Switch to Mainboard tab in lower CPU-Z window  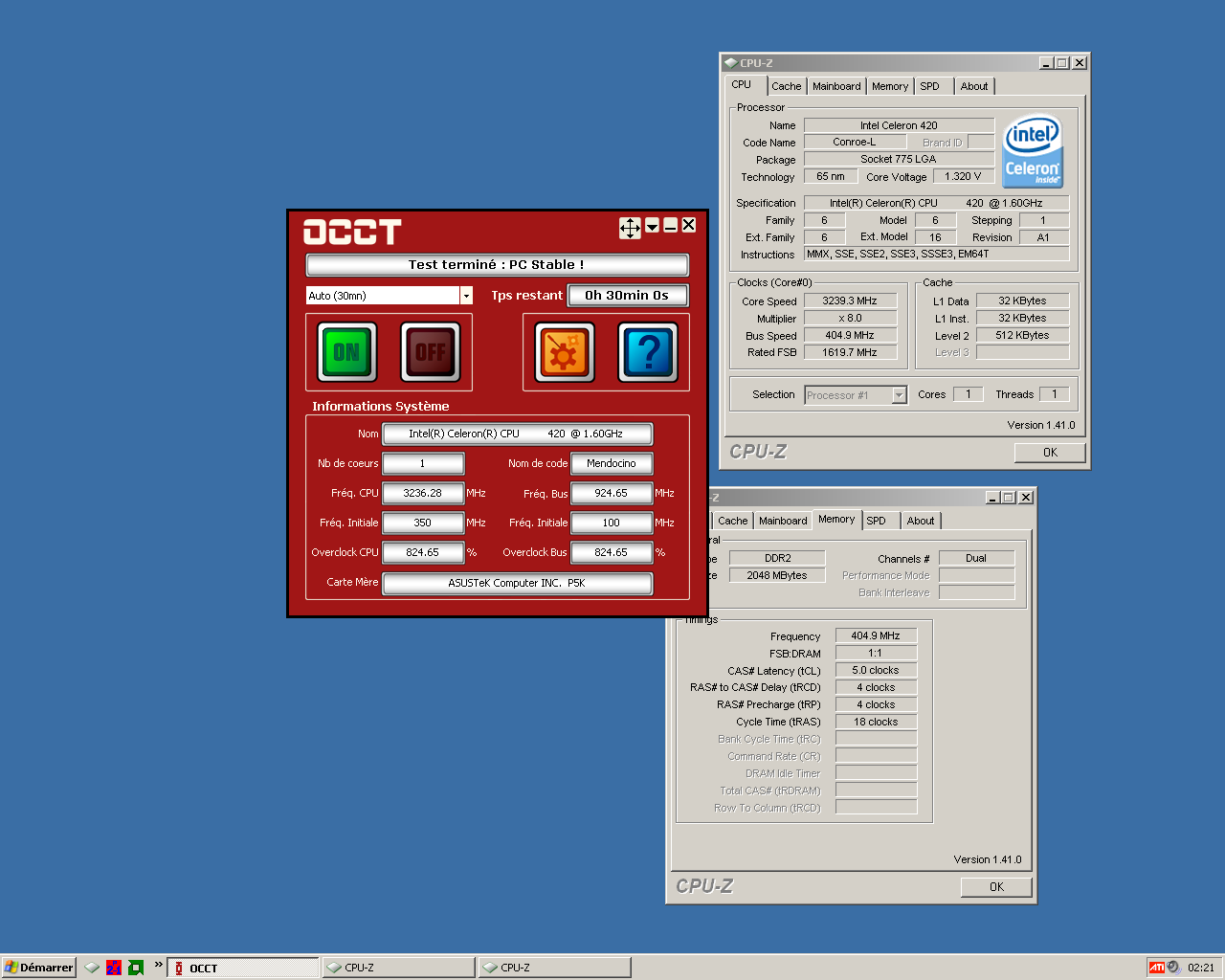click(783, 521)
